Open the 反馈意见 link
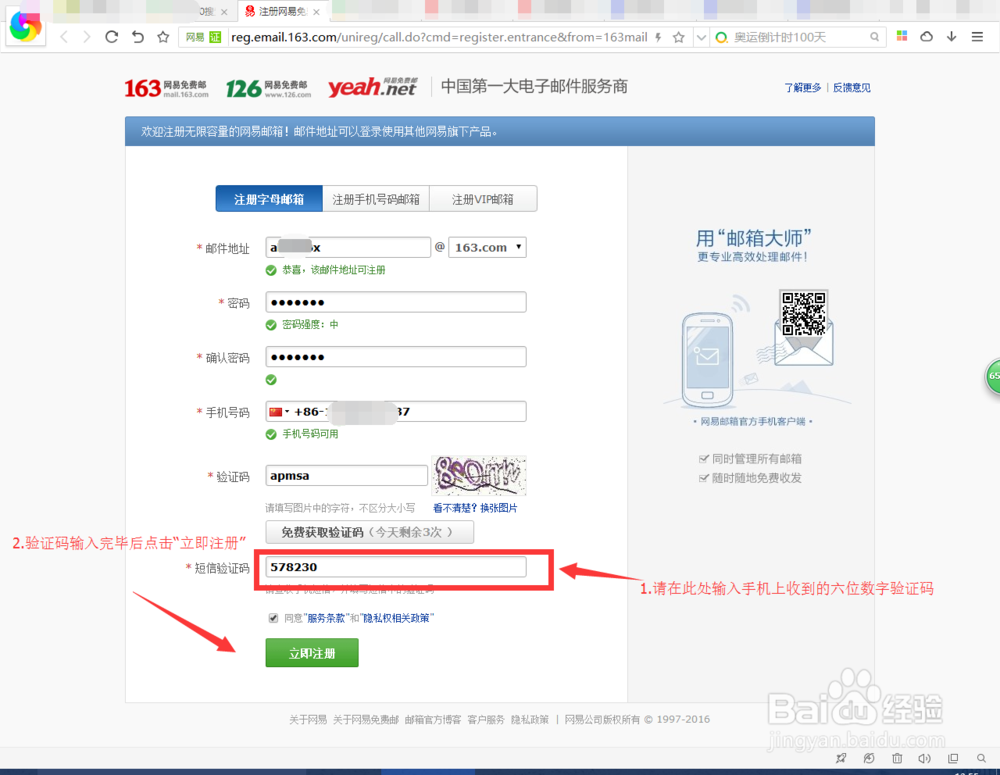Screen dimensions: 1000x775 [851, 87]
